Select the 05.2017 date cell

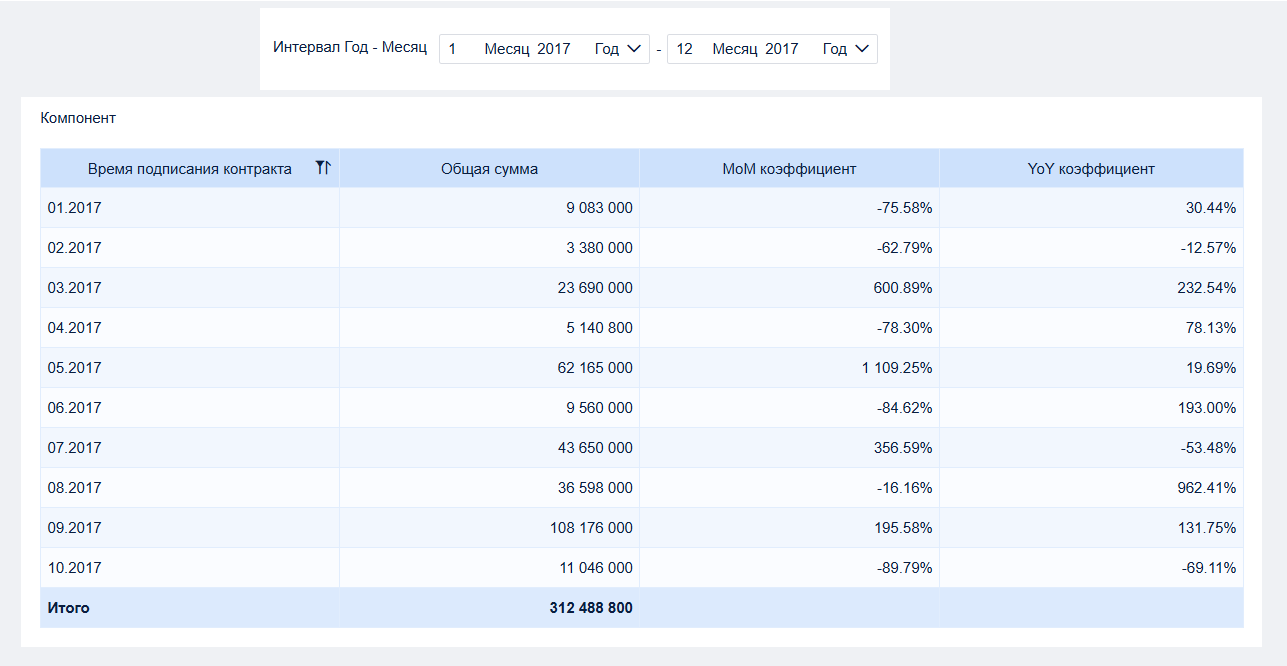click(190, 368)
